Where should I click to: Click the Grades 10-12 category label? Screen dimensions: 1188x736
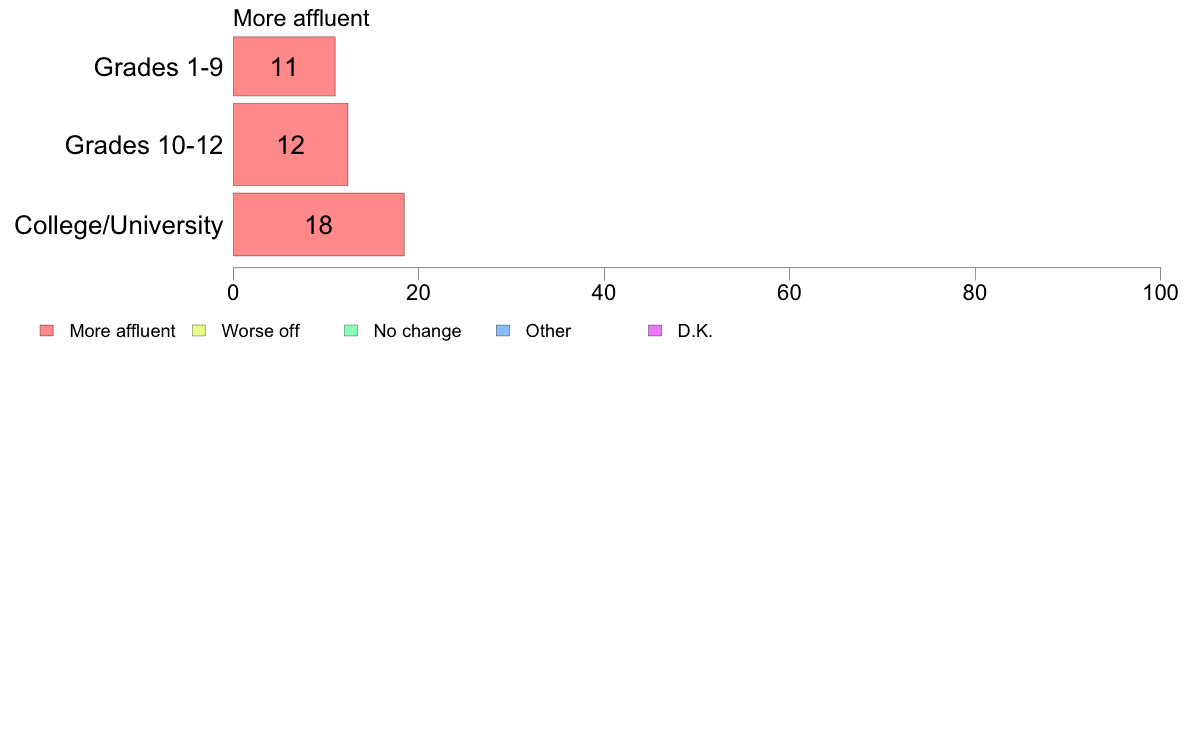pos(144,145)
